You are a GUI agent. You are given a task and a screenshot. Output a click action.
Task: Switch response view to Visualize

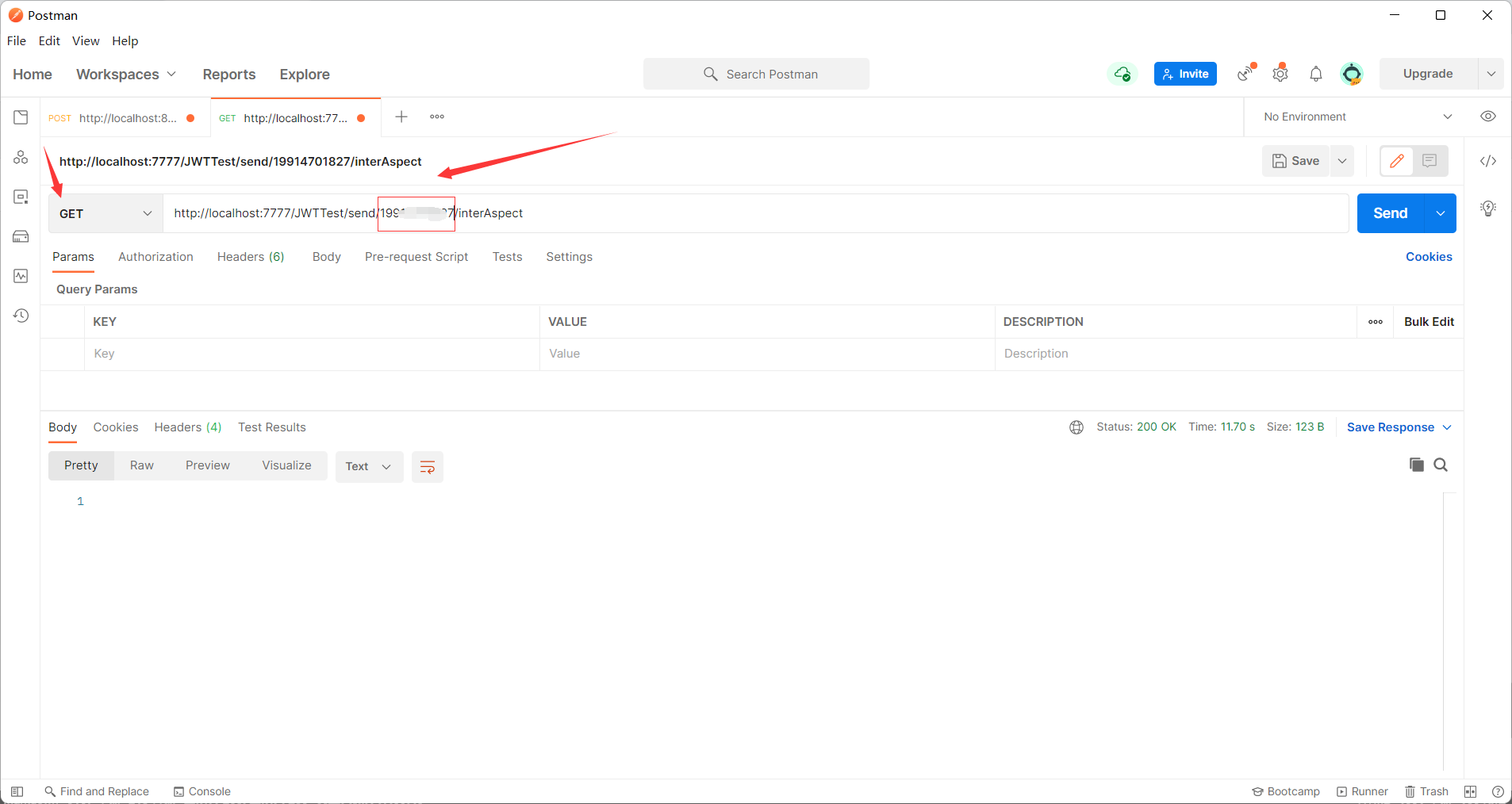pyautogui.click(x=286, y=465)
